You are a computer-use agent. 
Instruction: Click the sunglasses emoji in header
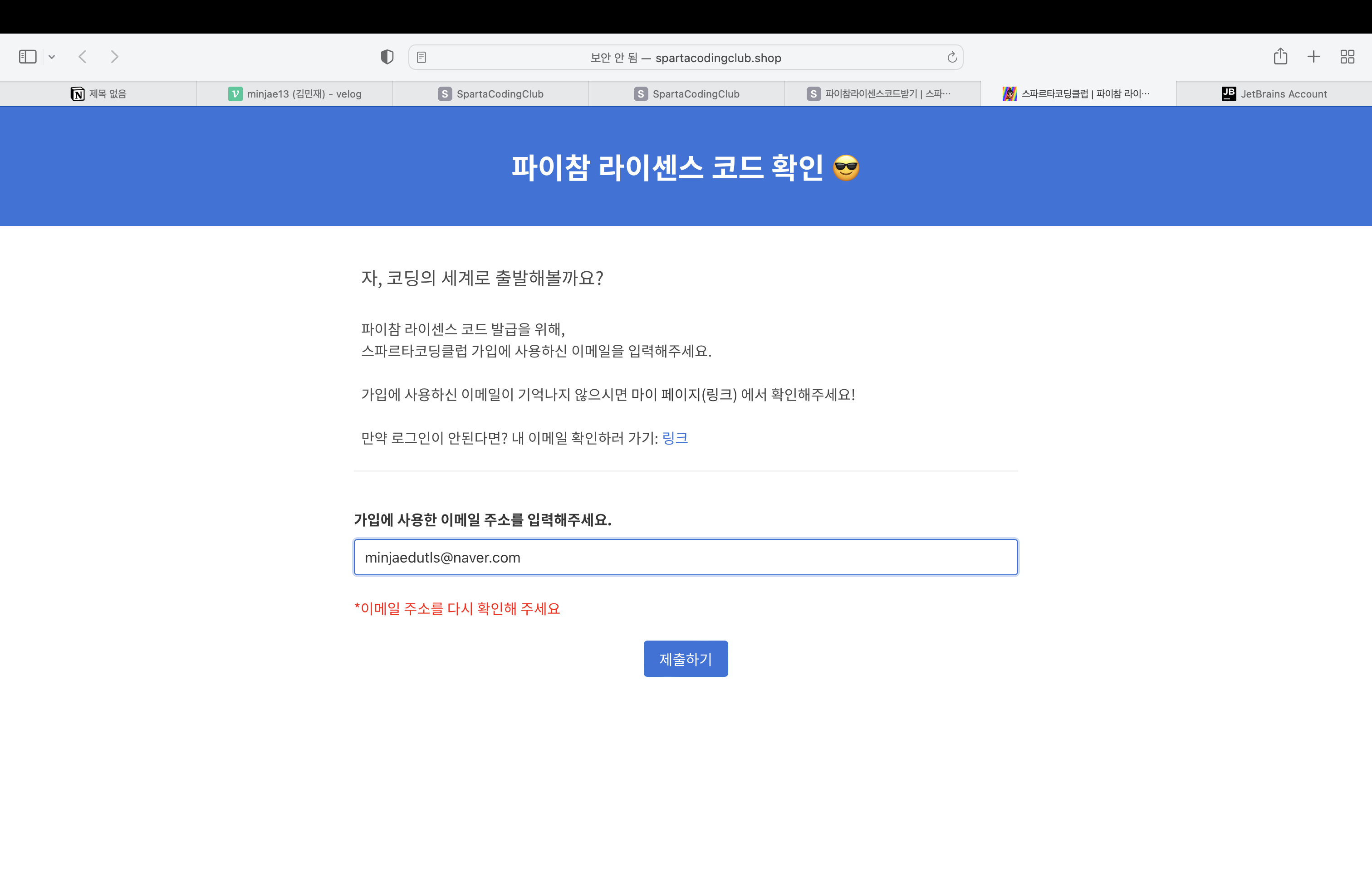(x=846, y=168)
